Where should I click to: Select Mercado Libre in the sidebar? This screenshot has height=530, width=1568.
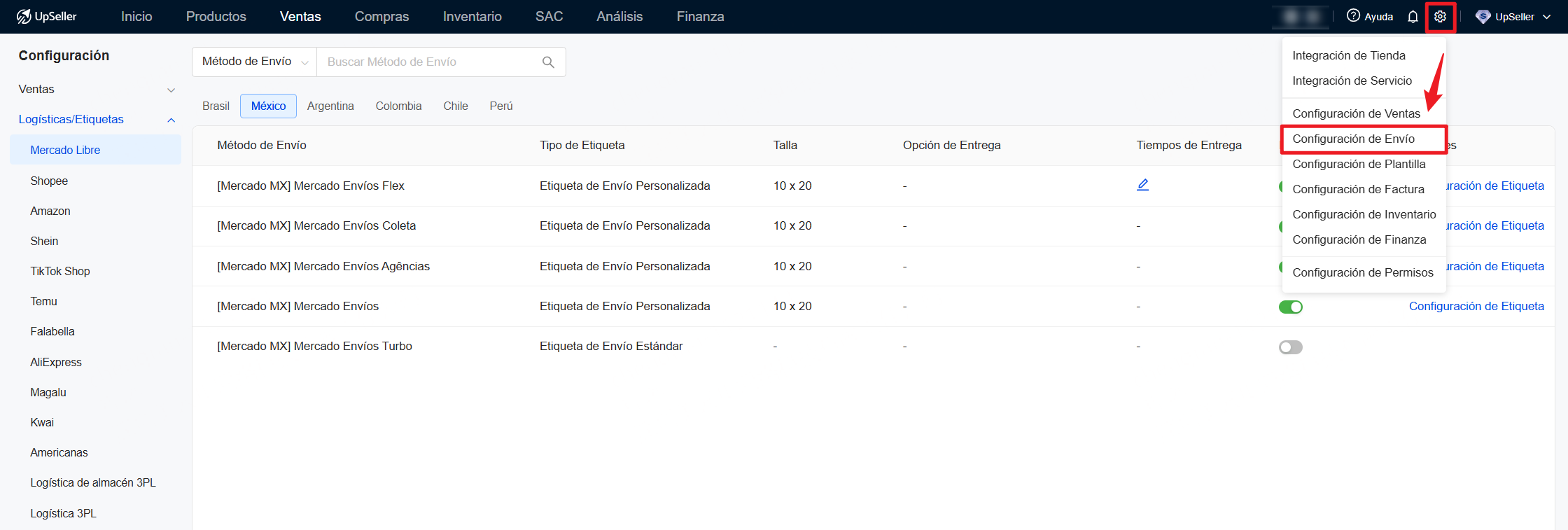pyautogui.click(x=96, y=150)
